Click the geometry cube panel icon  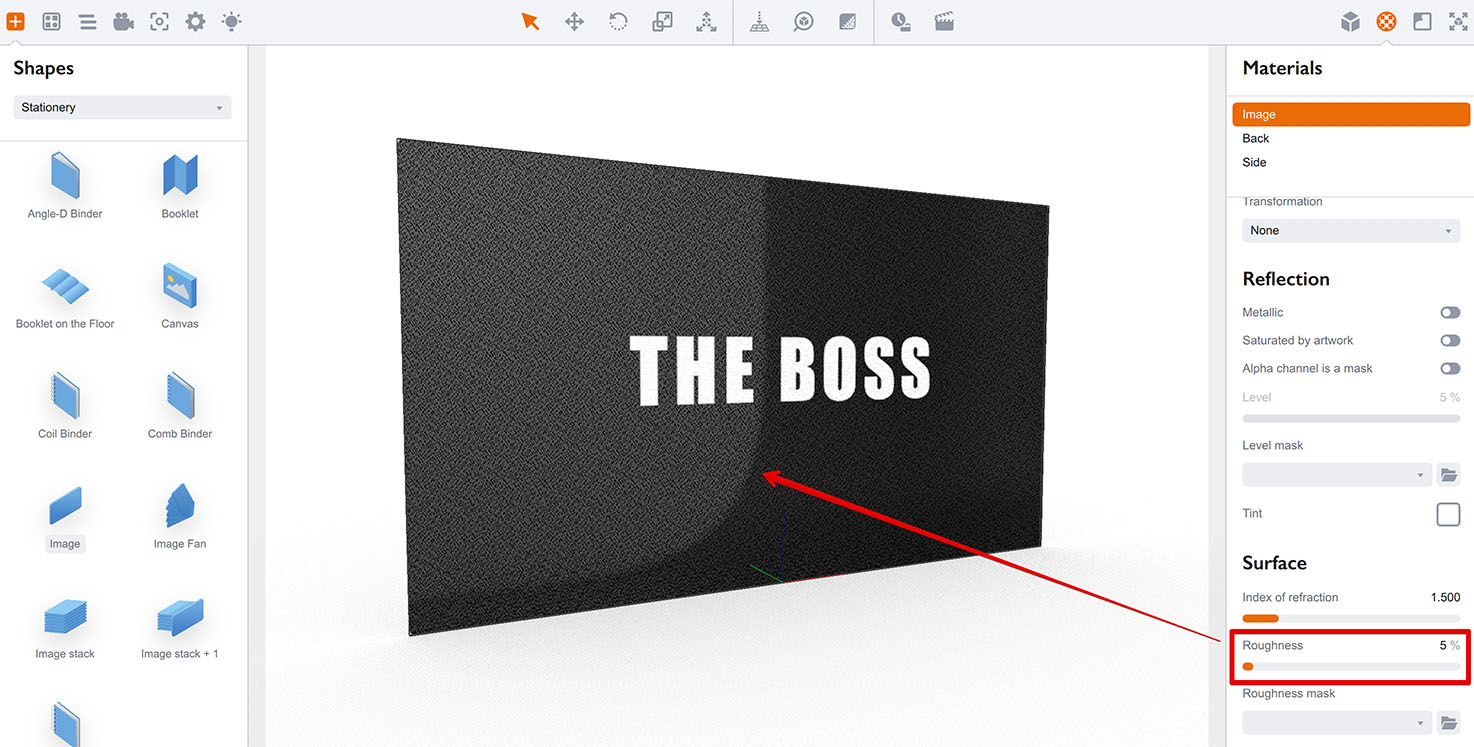pos(1350,20)
